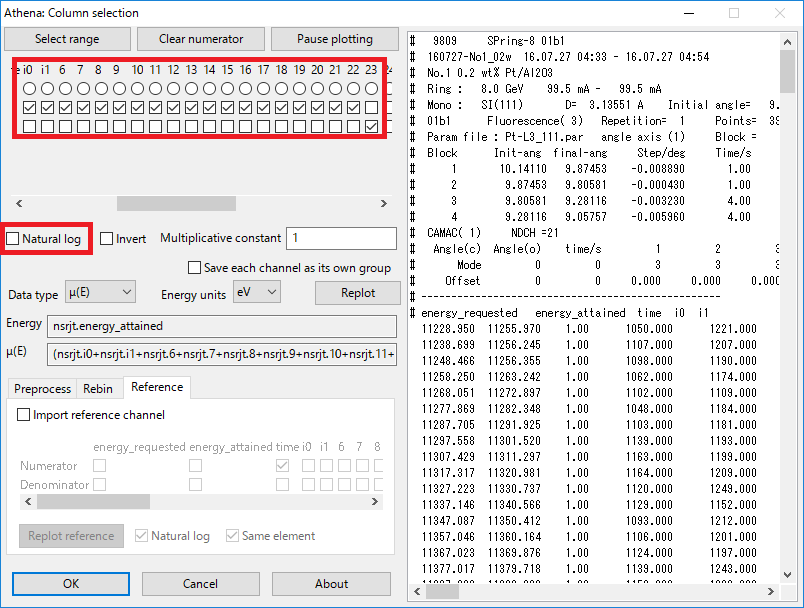Click Natural log checkbox in Reference tab
Viewport: 804px width, 608px height.
[142, 536]
